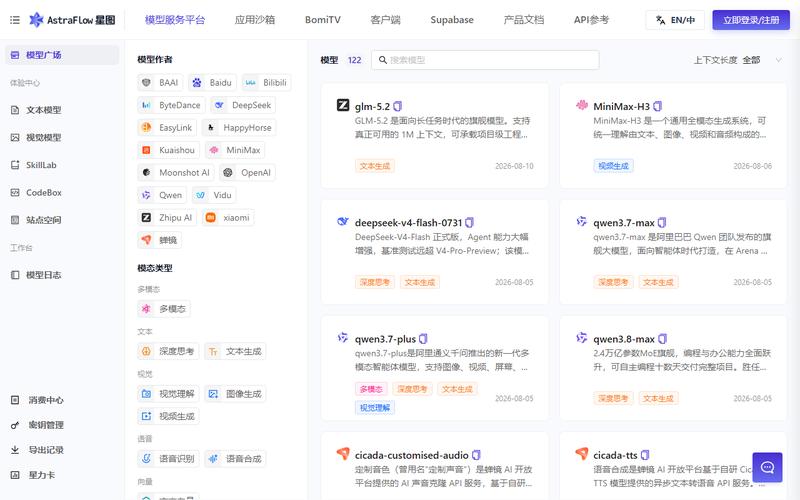Copy the cicada-tts name icon

click(645, 455)
